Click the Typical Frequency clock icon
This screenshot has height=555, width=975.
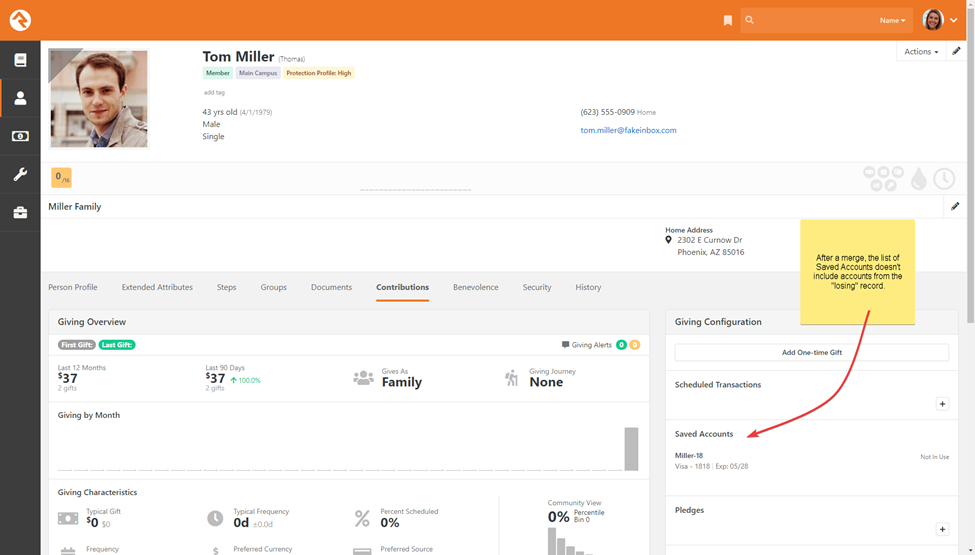click(215, 518)
